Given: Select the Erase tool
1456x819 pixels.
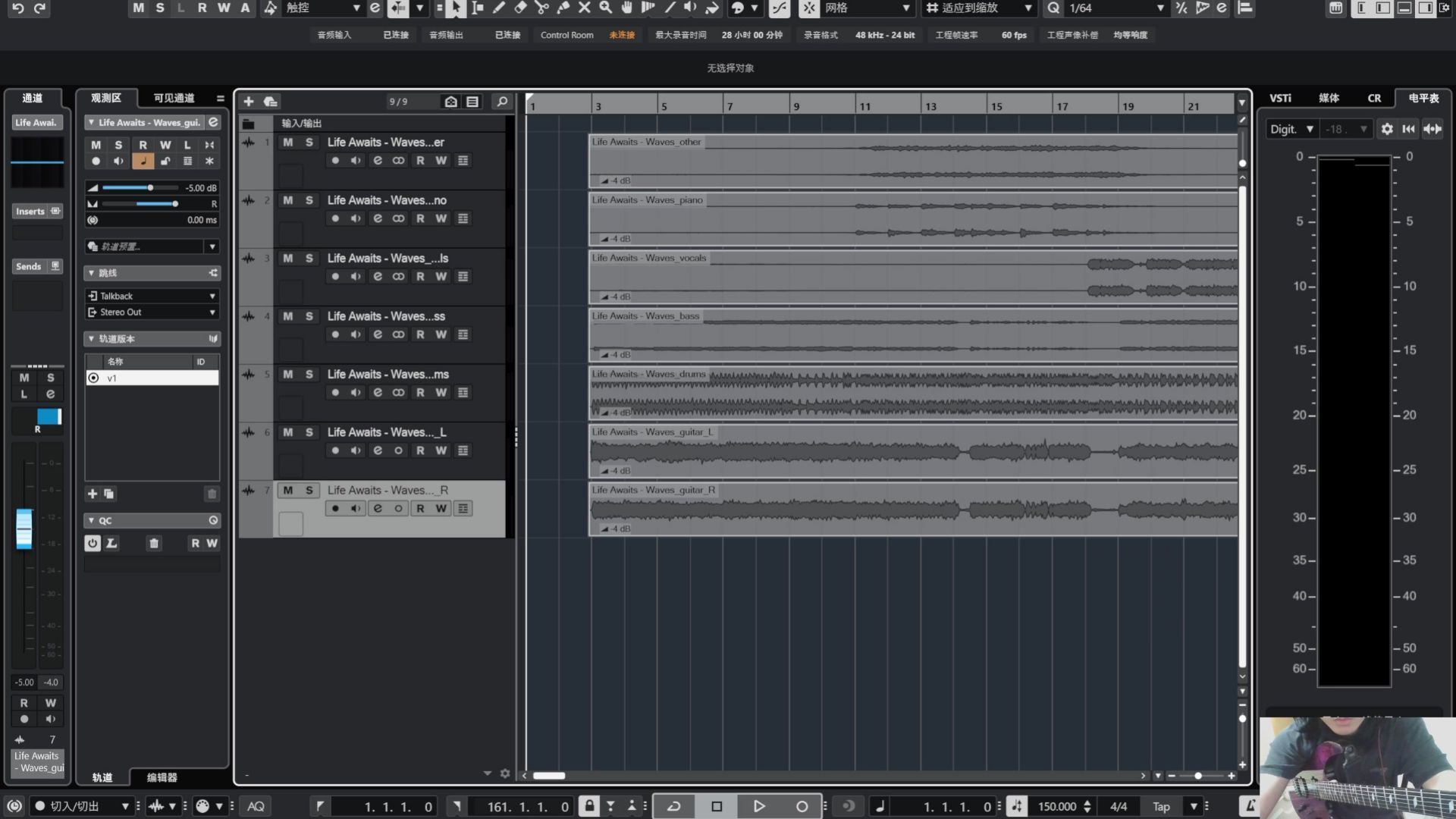Looking at the screenshot, I should (520, 8).
